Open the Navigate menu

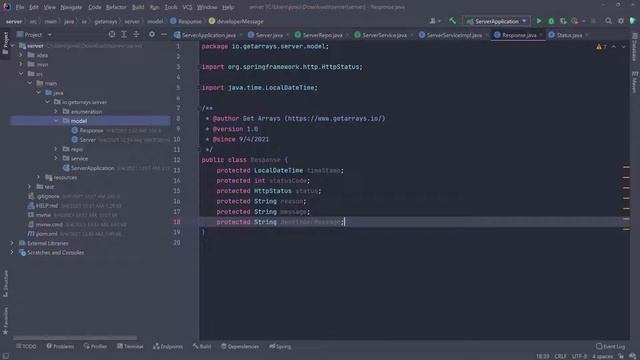(x=71, y=7)
